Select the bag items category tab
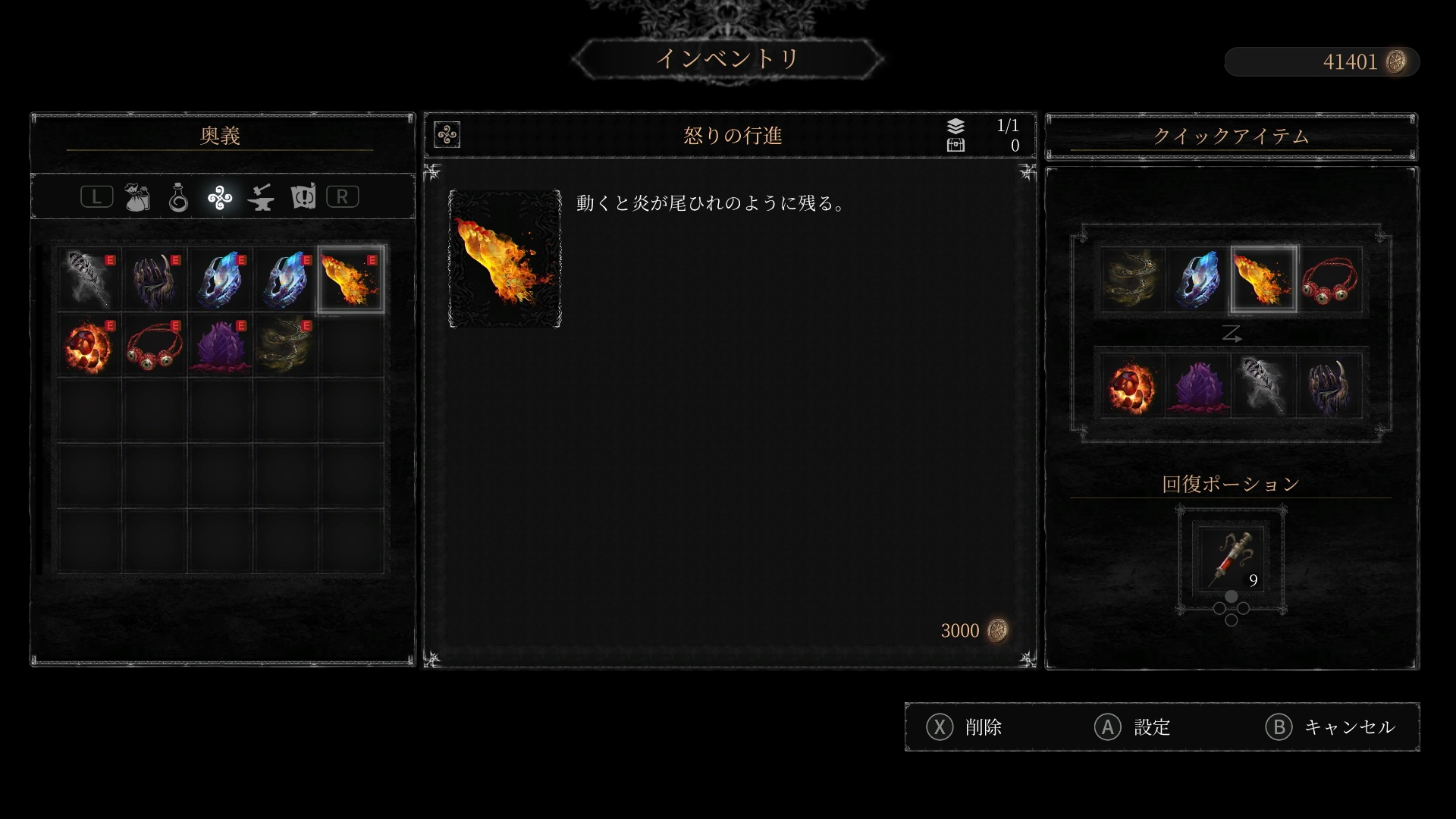 click(137, 197)
